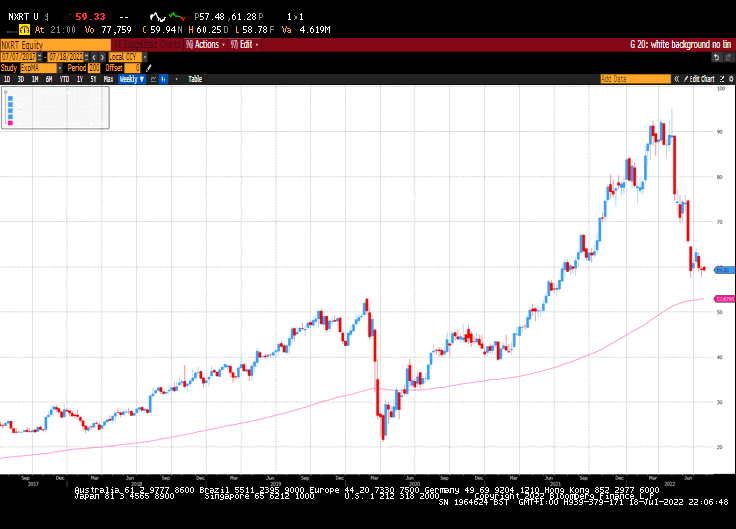Click the white intraday sparkline icon in header
The height and width of the screenshot is (529, 736).
click(158, 17)
